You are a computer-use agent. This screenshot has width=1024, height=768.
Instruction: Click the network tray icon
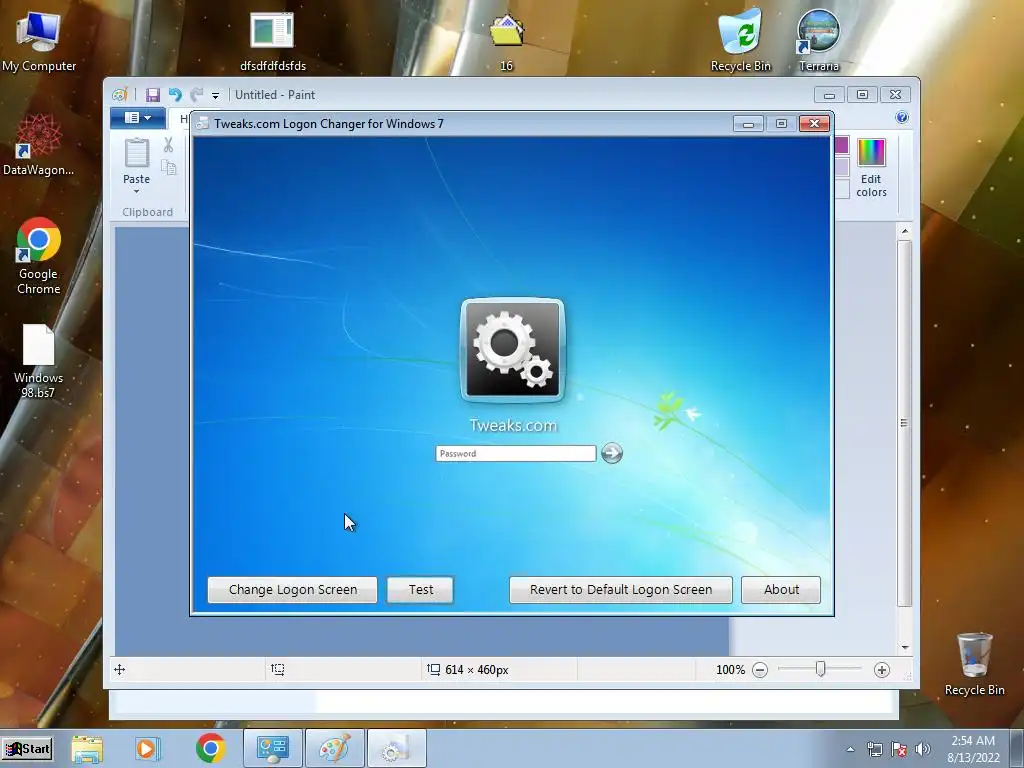click(874, 749)
